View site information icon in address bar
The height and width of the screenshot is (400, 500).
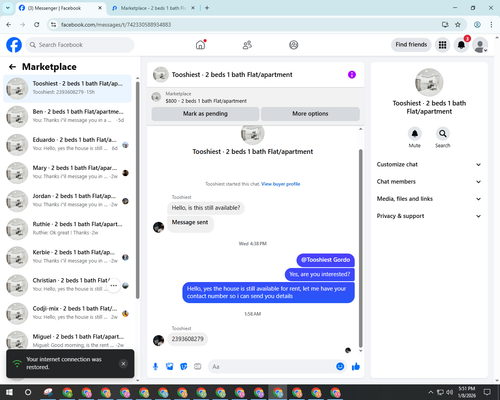(x=53, y=25)
